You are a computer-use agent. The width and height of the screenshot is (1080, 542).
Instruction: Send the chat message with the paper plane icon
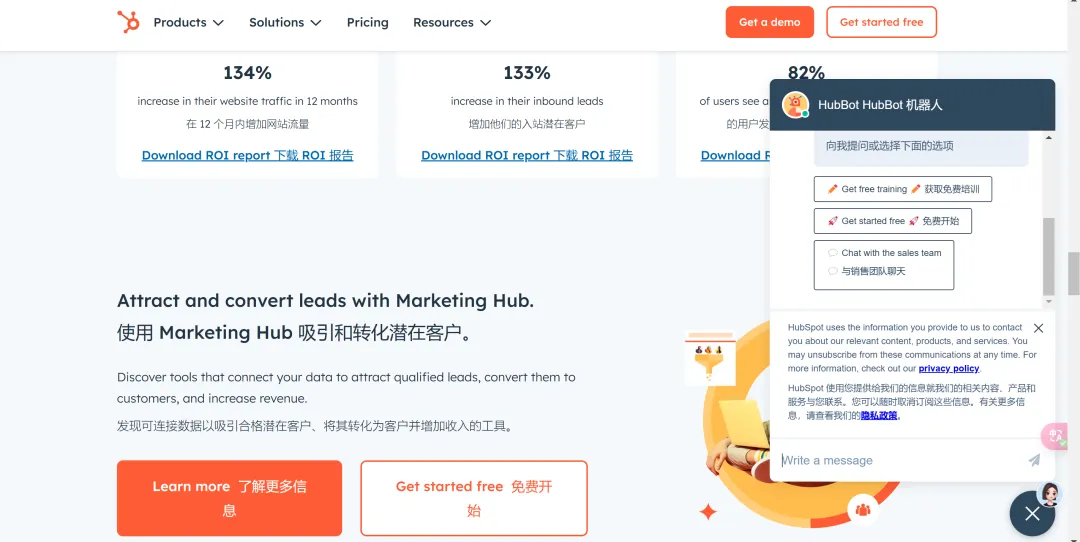pos(1034,460)
